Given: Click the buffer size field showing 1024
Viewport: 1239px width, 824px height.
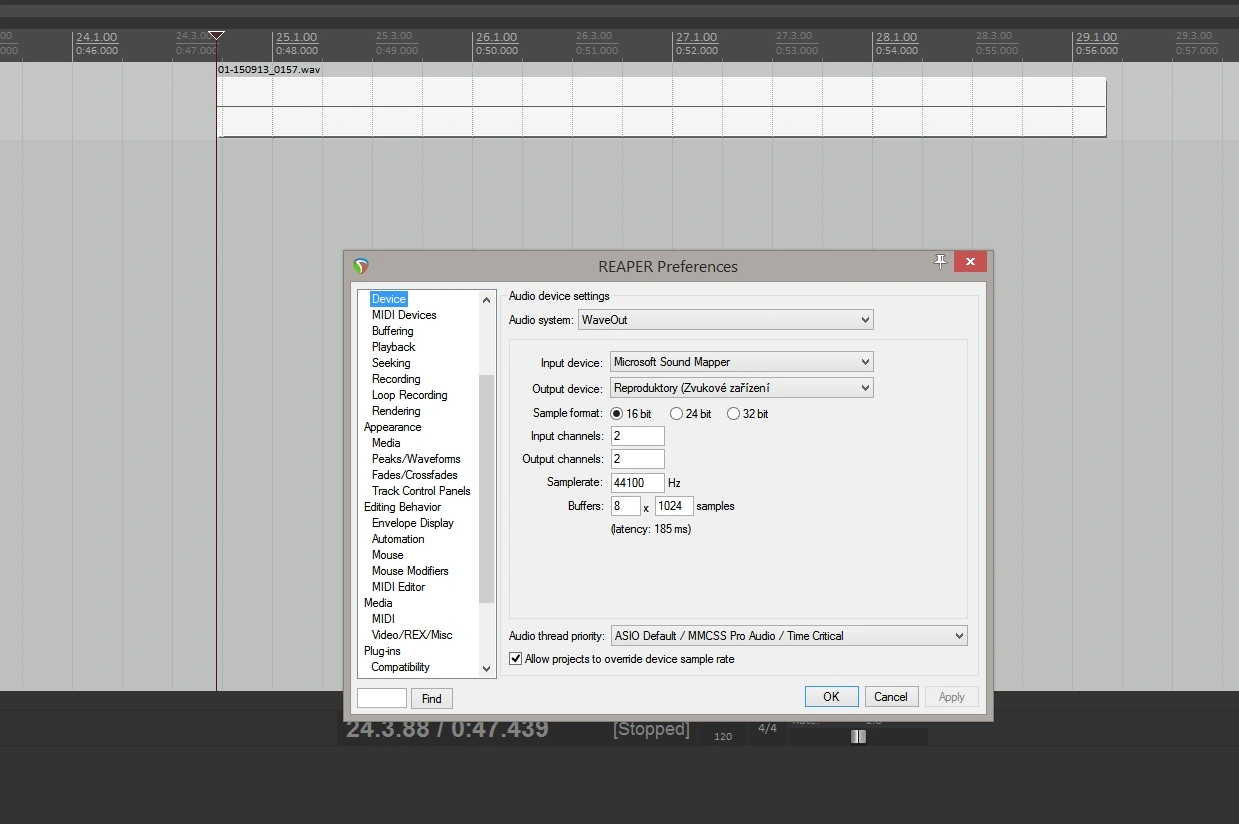Looking at the screenshot, I should [x=674, y=506].
